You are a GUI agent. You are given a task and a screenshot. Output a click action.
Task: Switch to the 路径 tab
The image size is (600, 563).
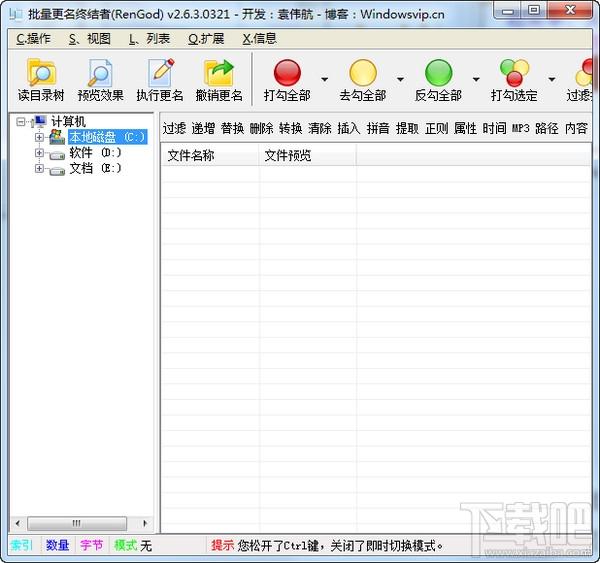547,128
